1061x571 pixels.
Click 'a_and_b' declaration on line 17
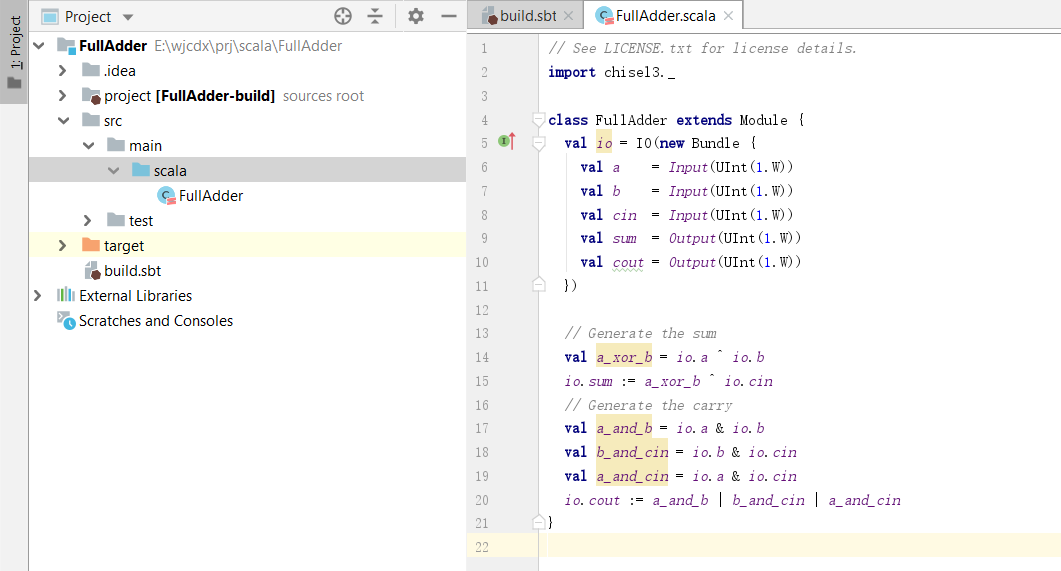pos(624,428)
